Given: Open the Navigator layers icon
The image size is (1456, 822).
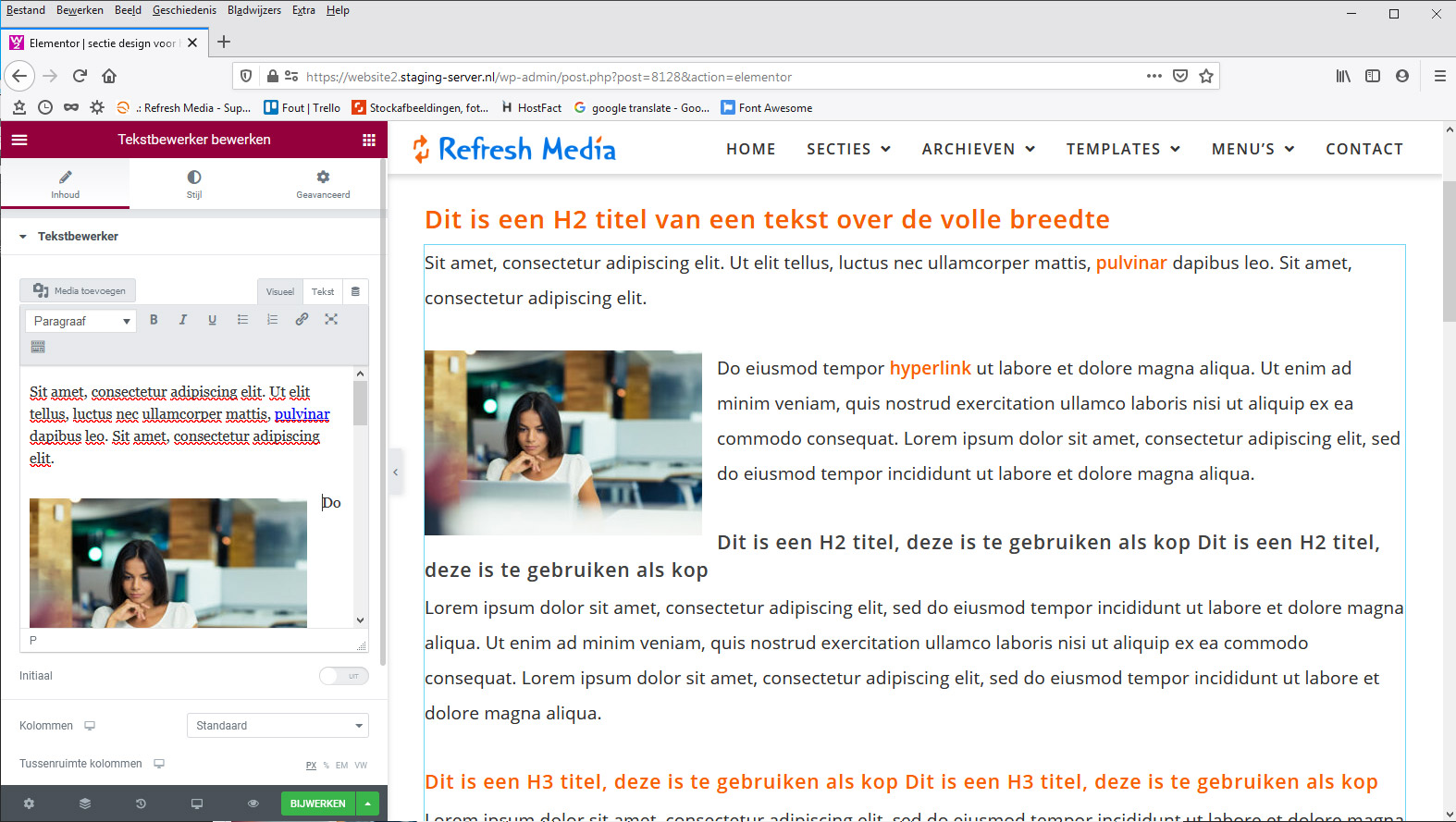Looking at the screenshot, I should 85,804.
